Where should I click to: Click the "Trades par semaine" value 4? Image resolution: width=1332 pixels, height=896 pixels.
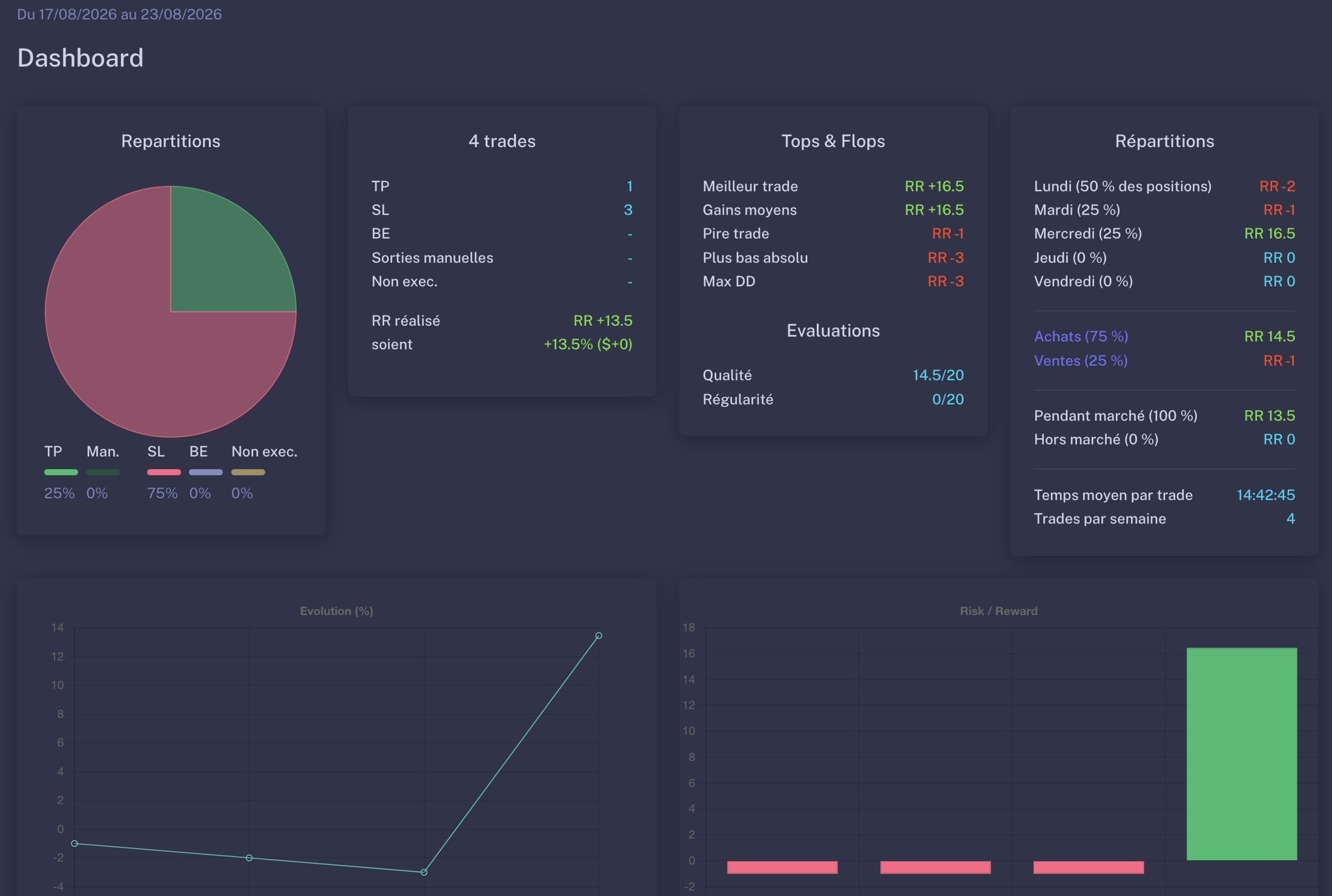click(1291, 518)
